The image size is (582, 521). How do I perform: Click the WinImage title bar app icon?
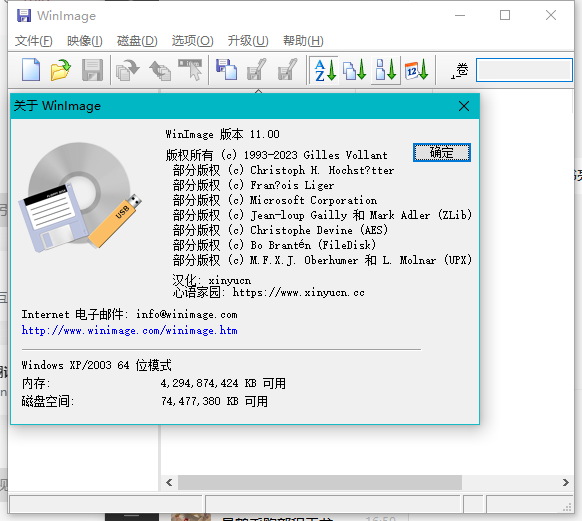24,16
